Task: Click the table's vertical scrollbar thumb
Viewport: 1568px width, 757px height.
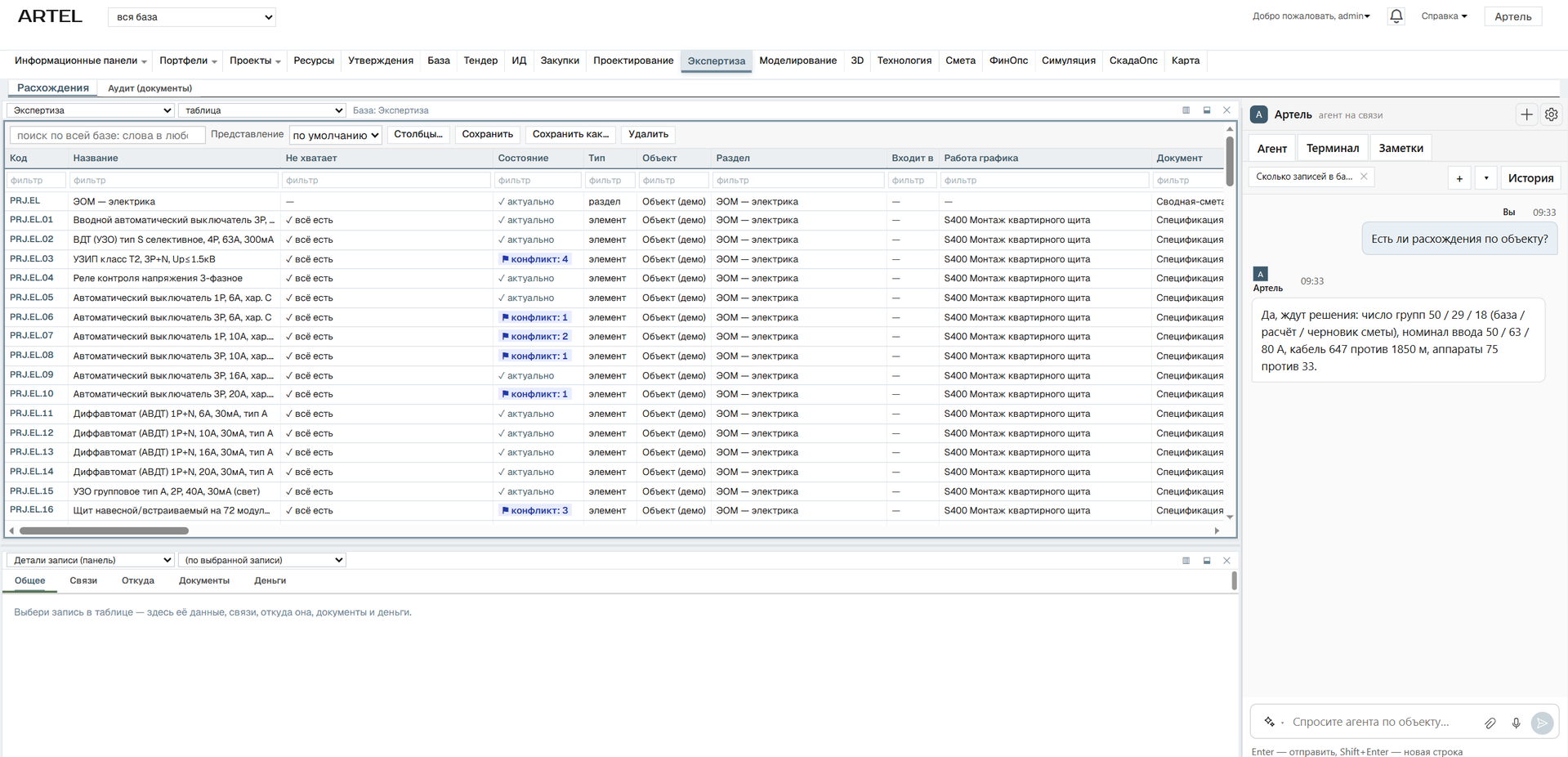Action: click(x=1230, y=161)
